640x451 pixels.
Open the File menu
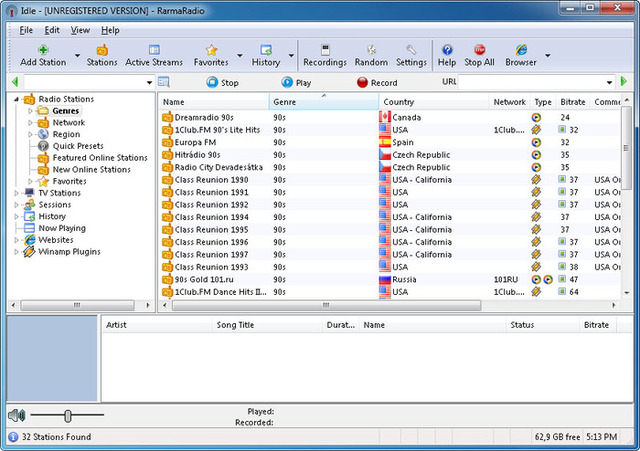coord(26,30)
